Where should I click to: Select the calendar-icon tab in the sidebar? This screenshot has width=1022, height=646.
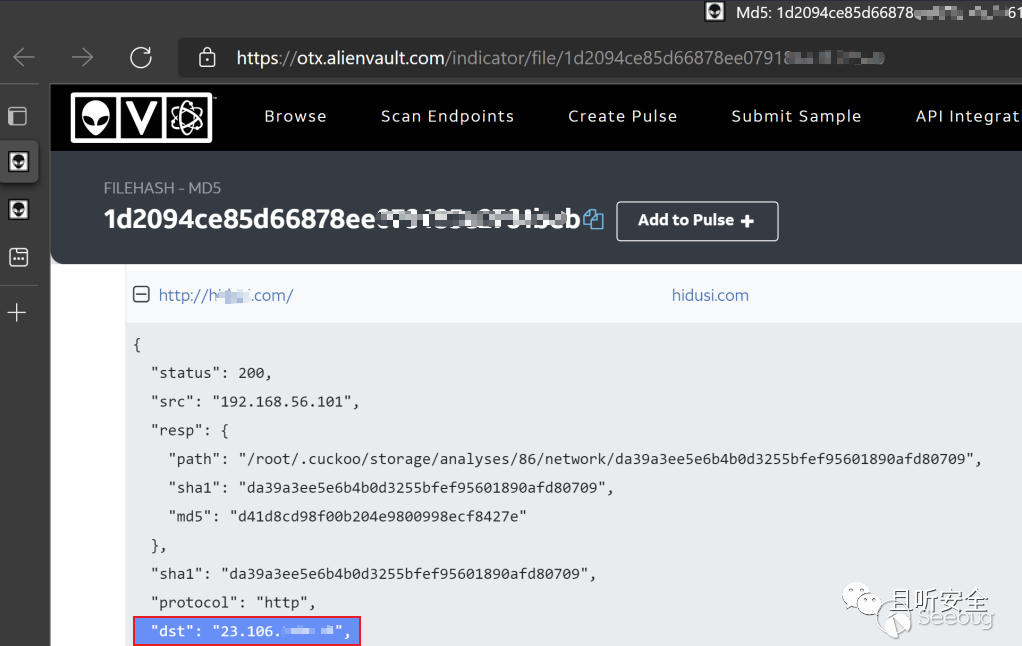coord(18,257)
